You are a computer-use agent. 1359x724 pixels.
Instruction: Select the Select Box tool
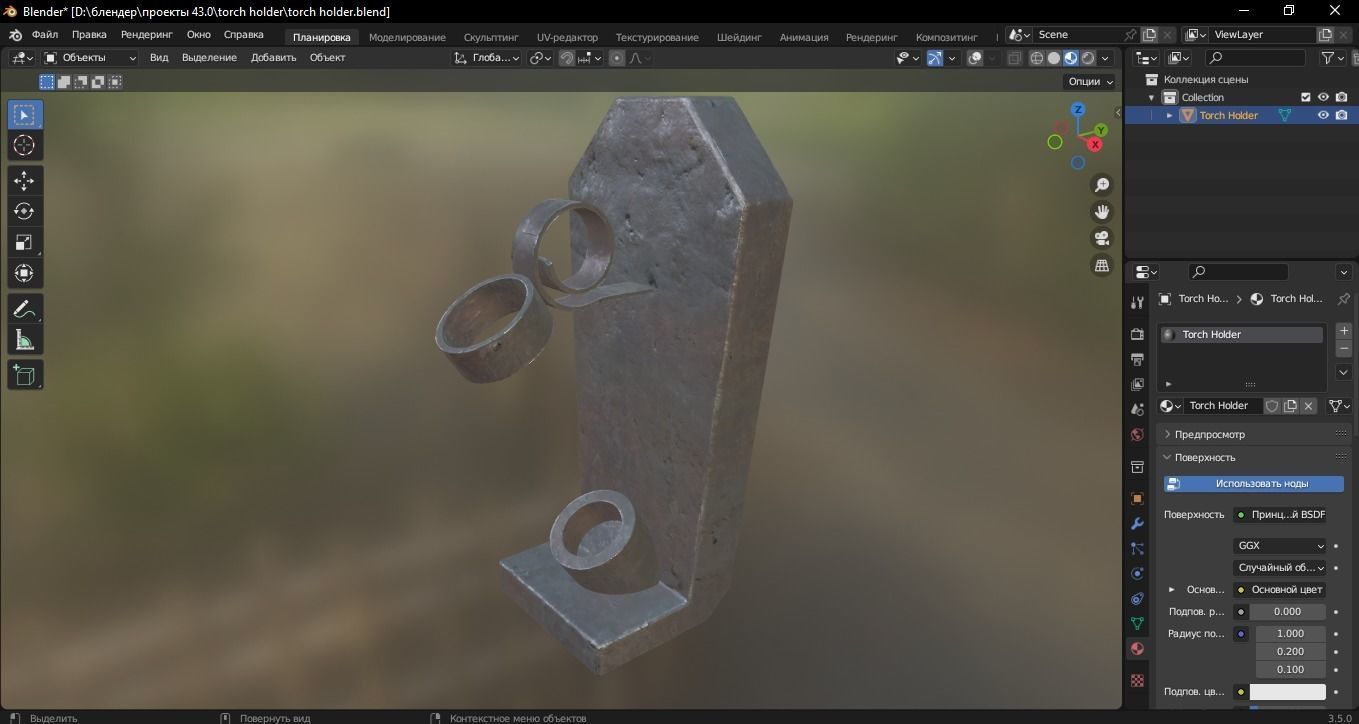point(25,115)
